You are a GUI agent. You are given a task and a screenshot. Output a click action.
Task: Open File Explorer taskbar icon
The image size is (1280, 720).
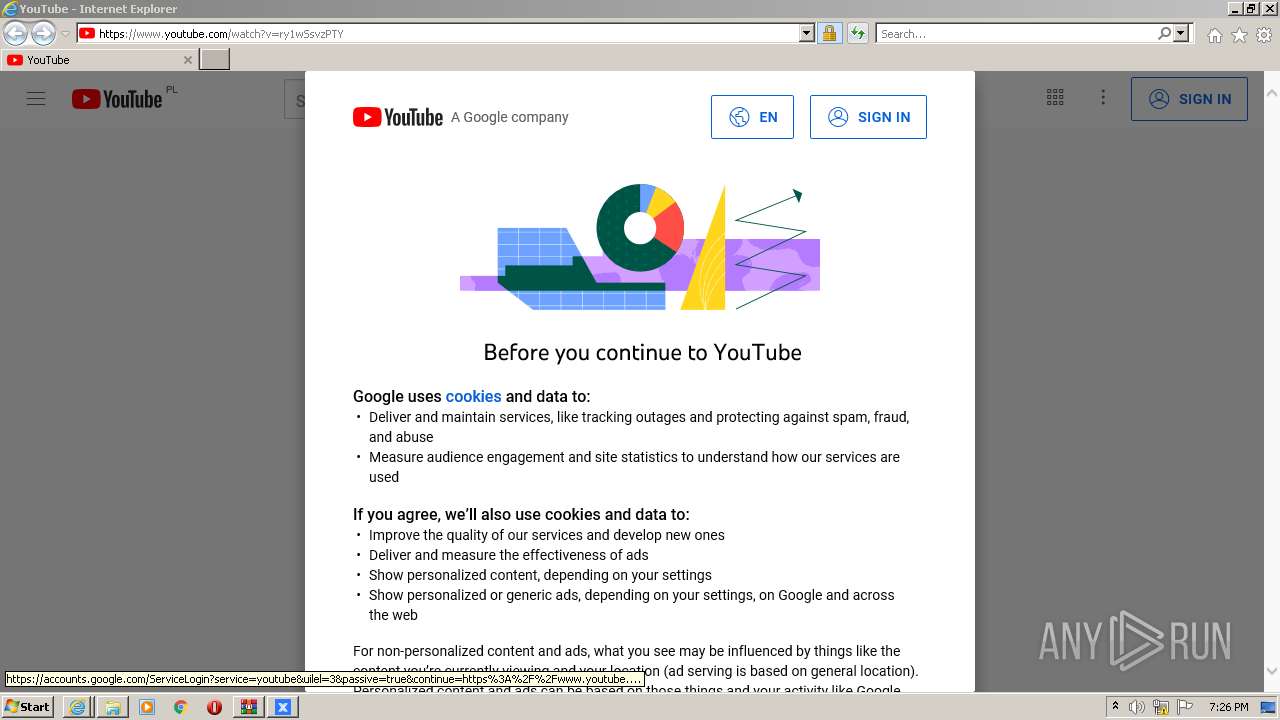112,707
